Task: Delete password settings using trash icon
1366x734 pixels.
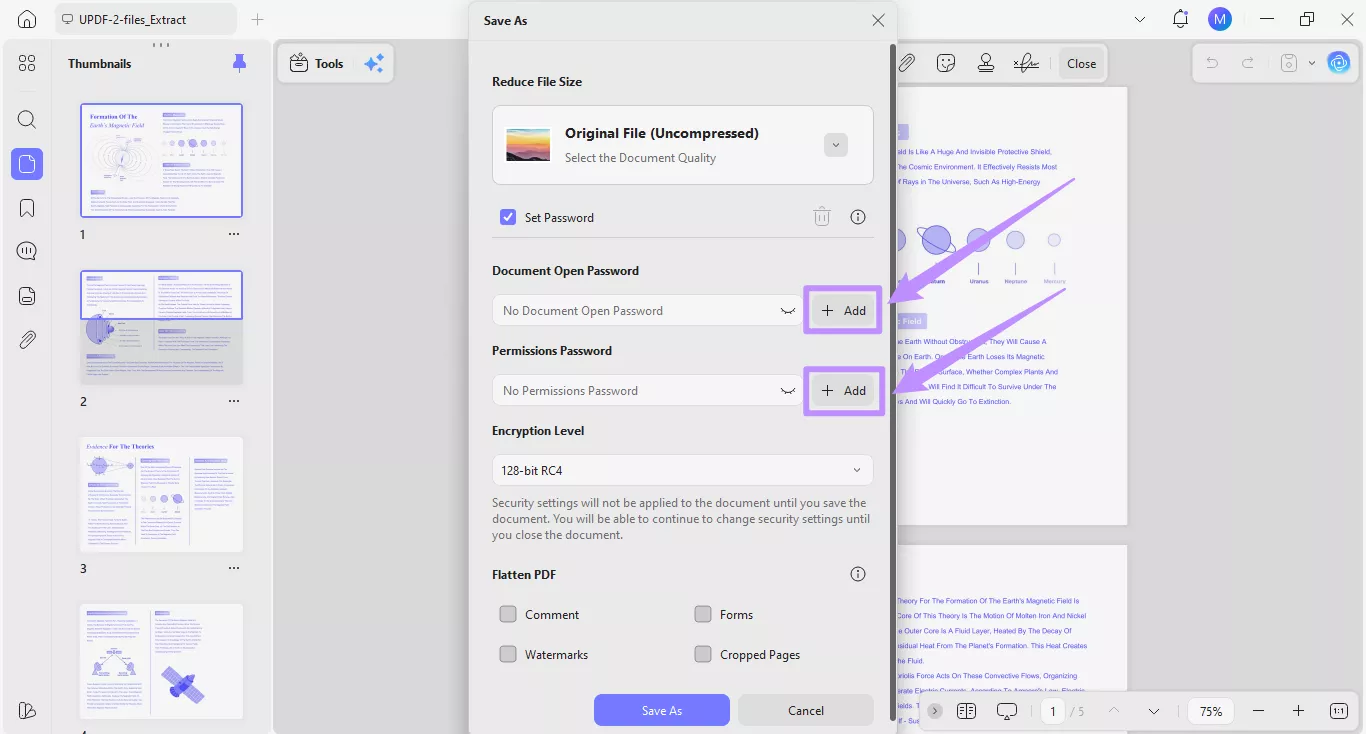Action: click(822, 216)
